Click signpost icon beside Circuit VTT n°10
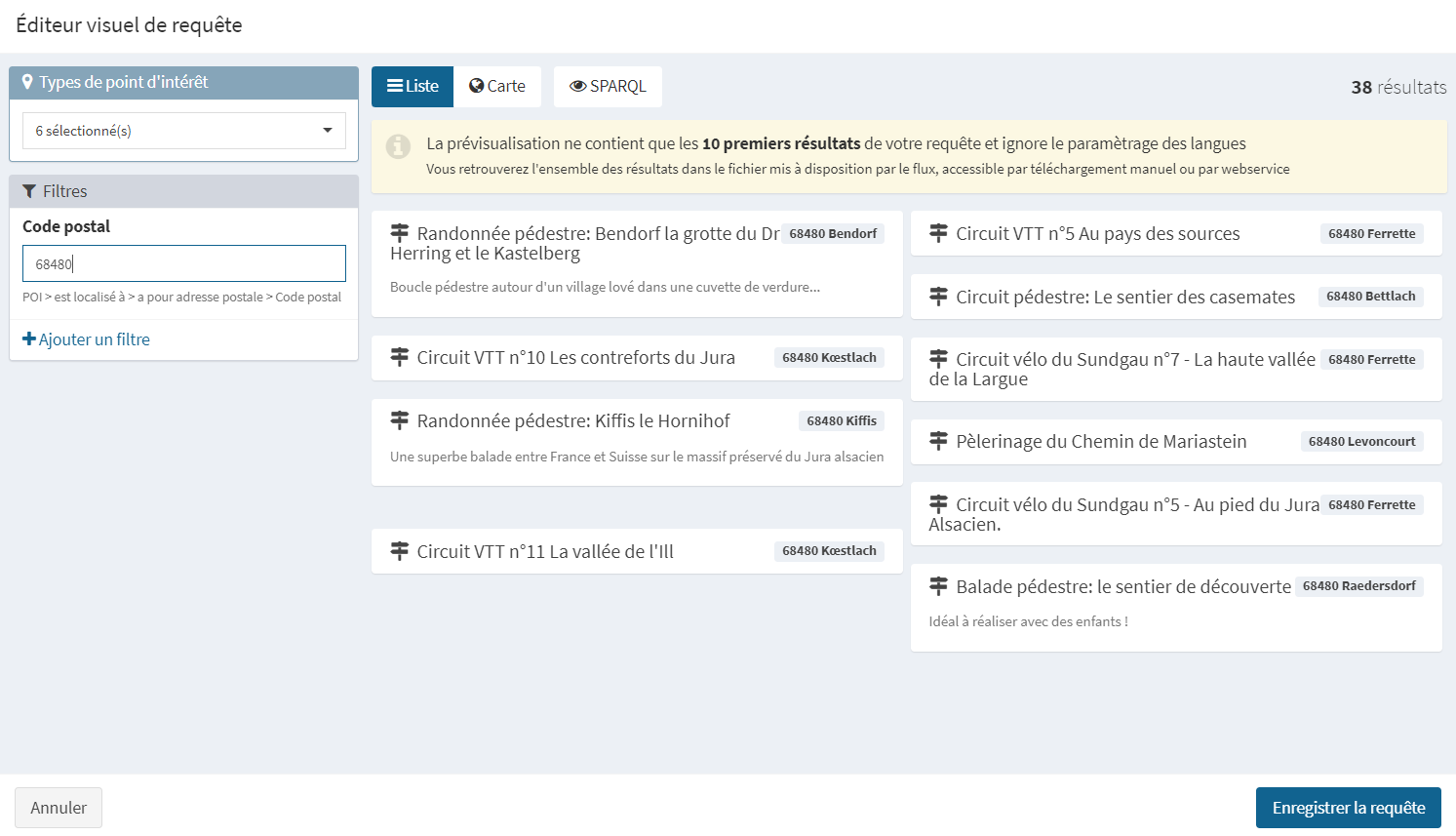Viewport: 1456px width, 836px height. coord(399,358)
